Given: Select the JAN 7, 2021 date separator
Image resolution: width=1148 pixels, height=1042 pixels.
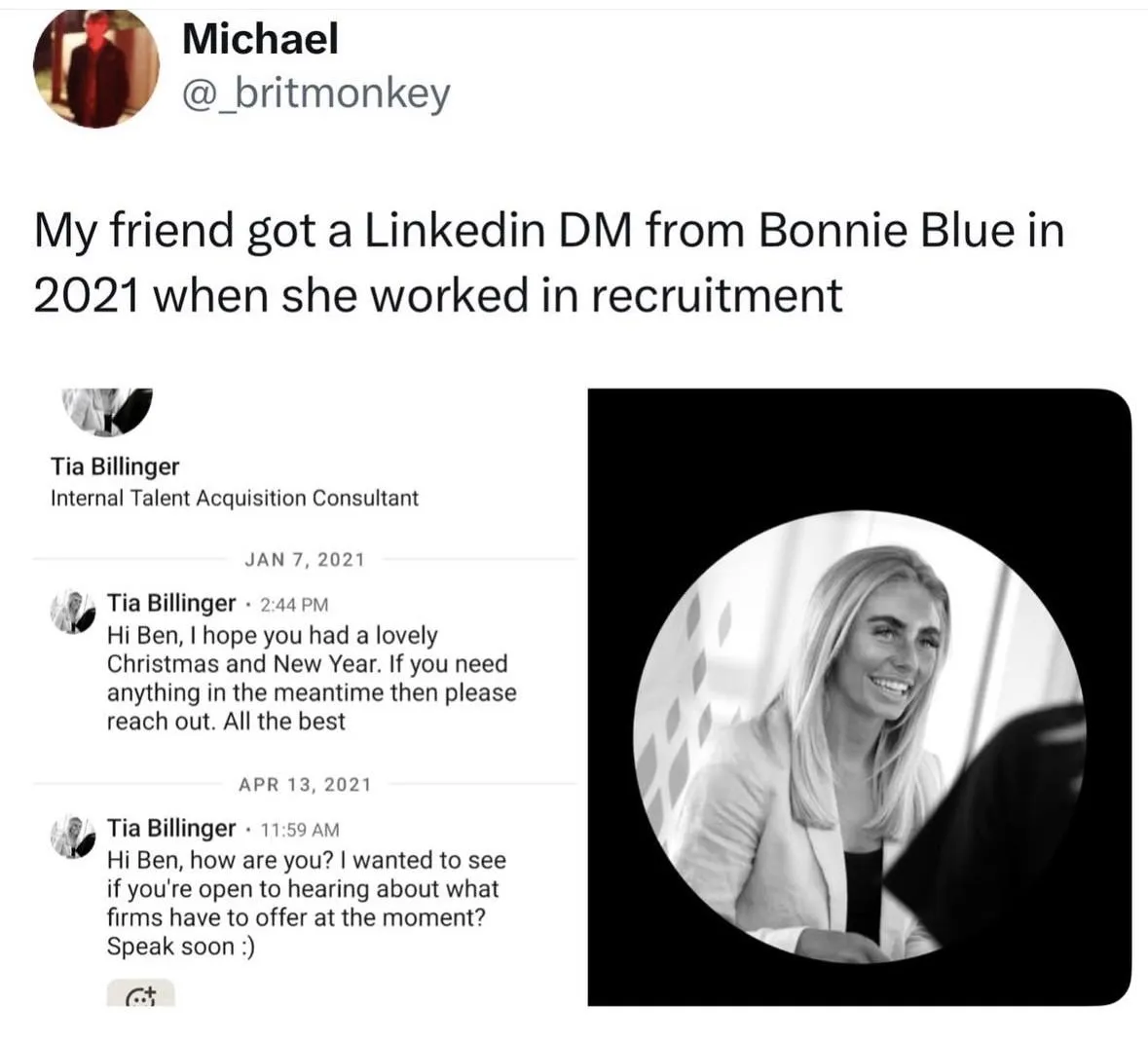Looking at the screenshot, I should 304,559.
